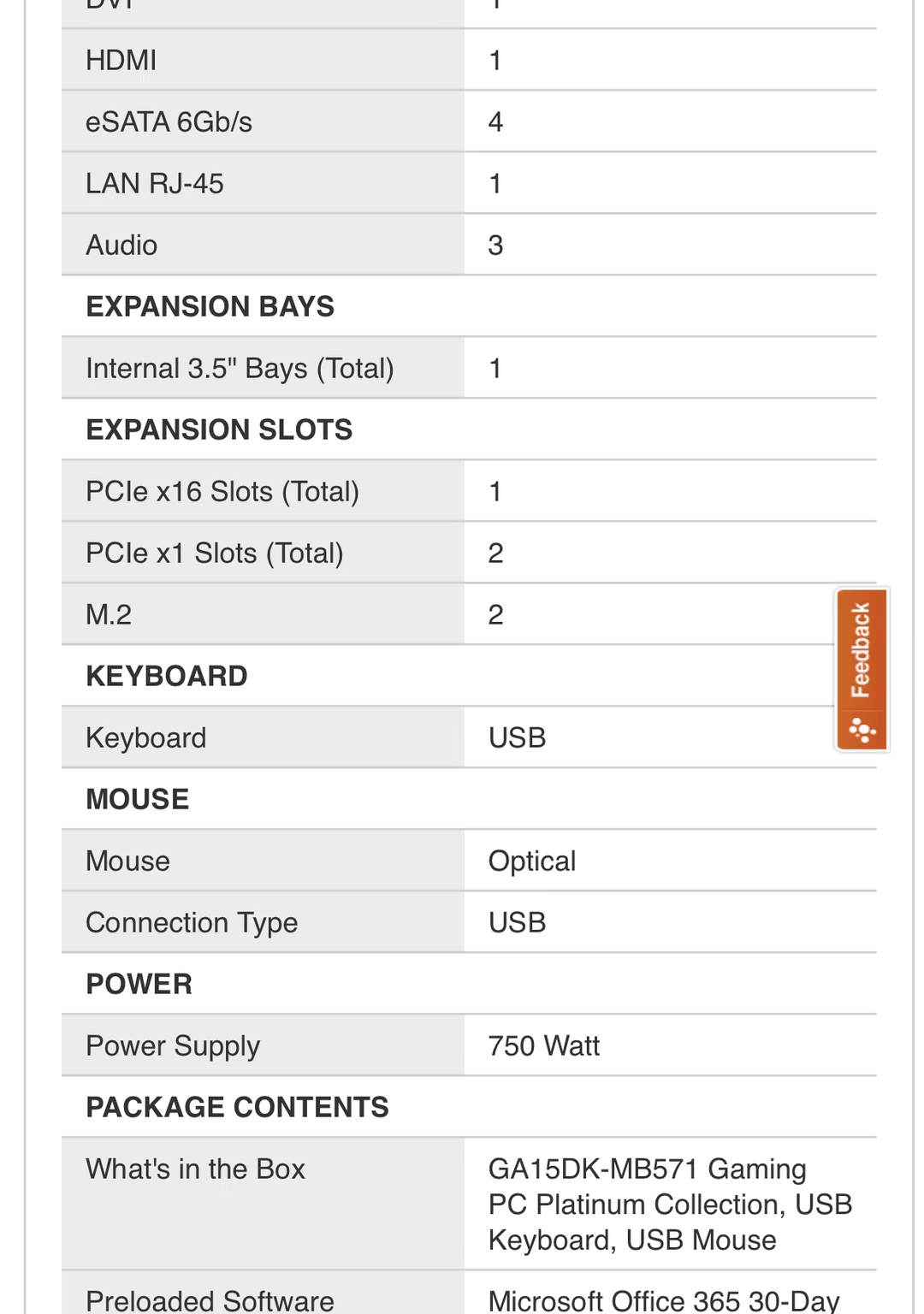Select the Audio row label

(x=121, y=246)
